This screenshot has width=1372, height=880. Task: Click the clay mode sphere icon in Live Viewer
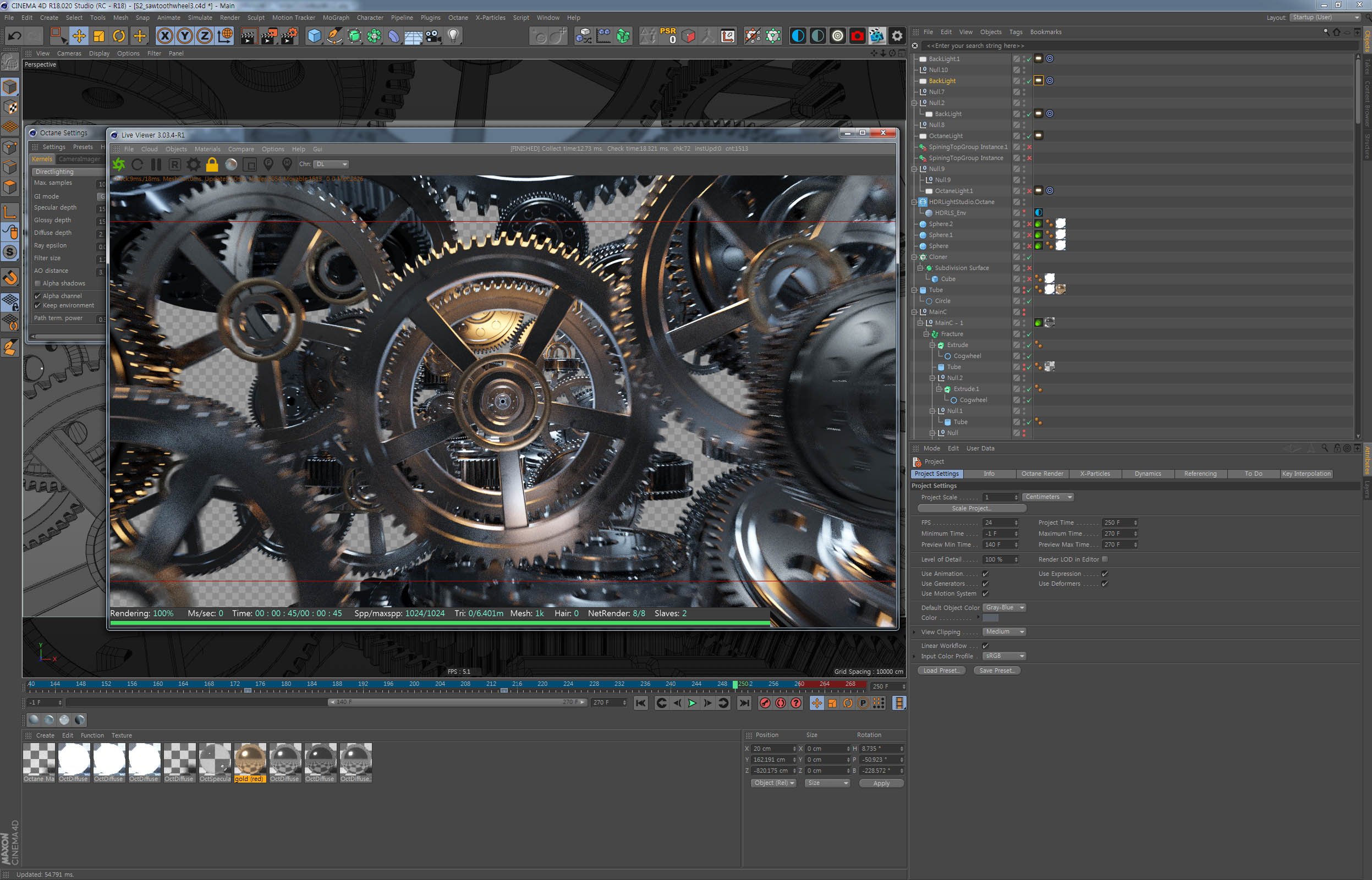(231, 164)
